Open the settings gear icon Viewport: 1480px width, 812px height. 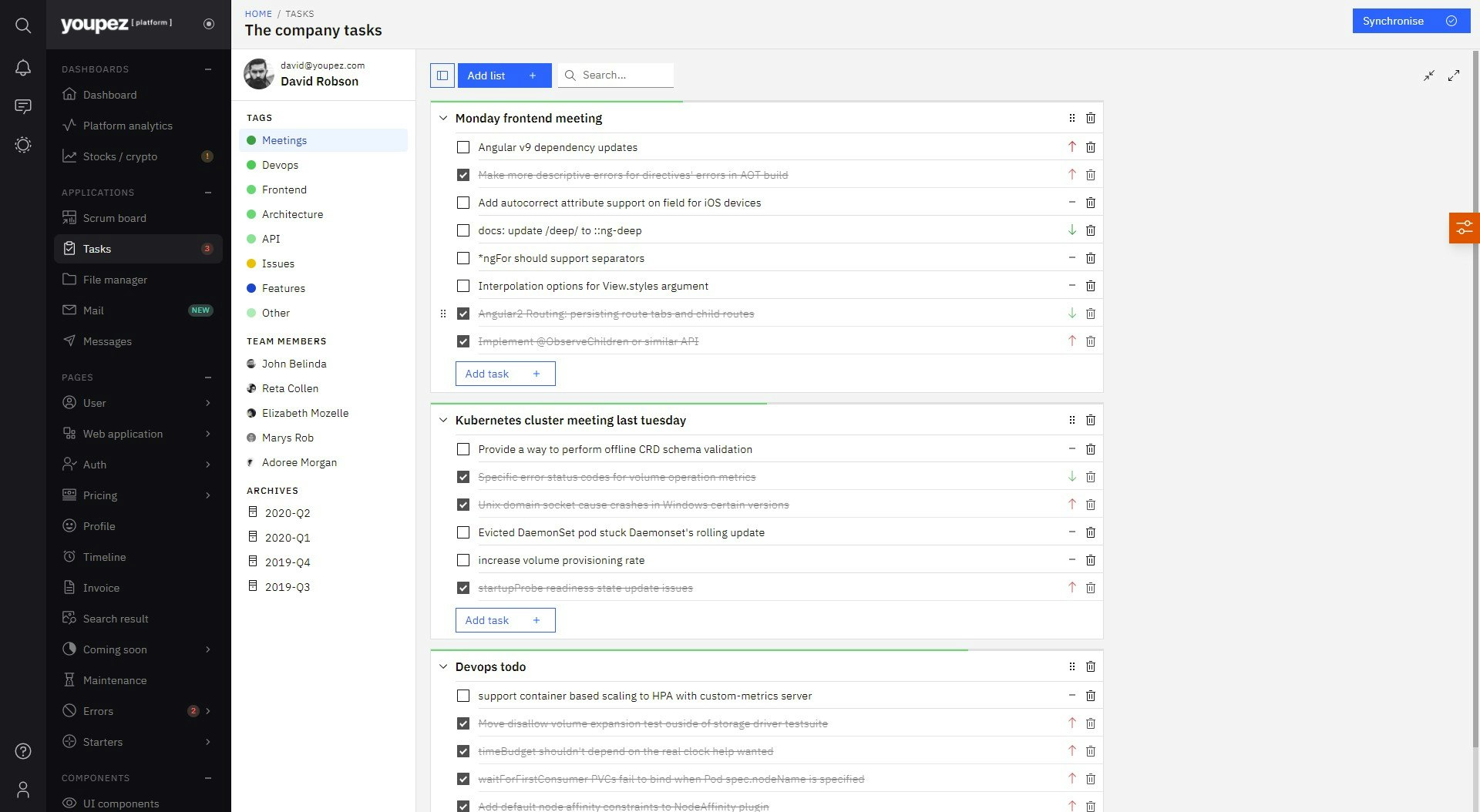pos(23,145)
